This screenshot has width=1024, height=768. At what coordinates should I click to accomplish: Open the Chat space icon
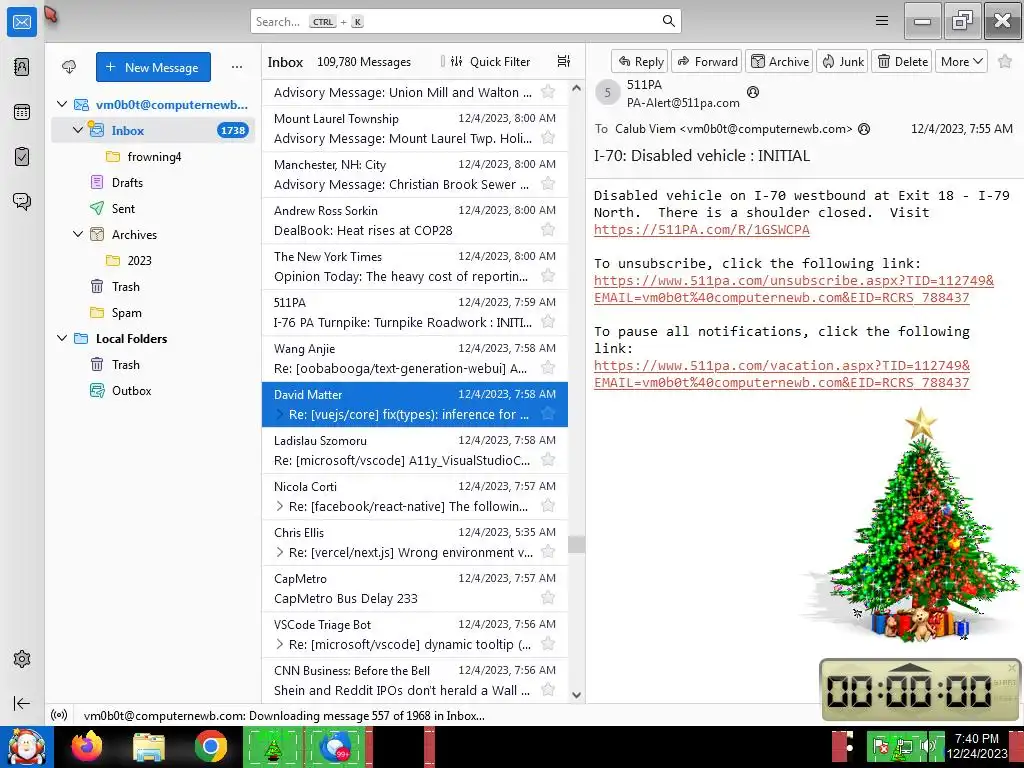(x=22, y=201)
